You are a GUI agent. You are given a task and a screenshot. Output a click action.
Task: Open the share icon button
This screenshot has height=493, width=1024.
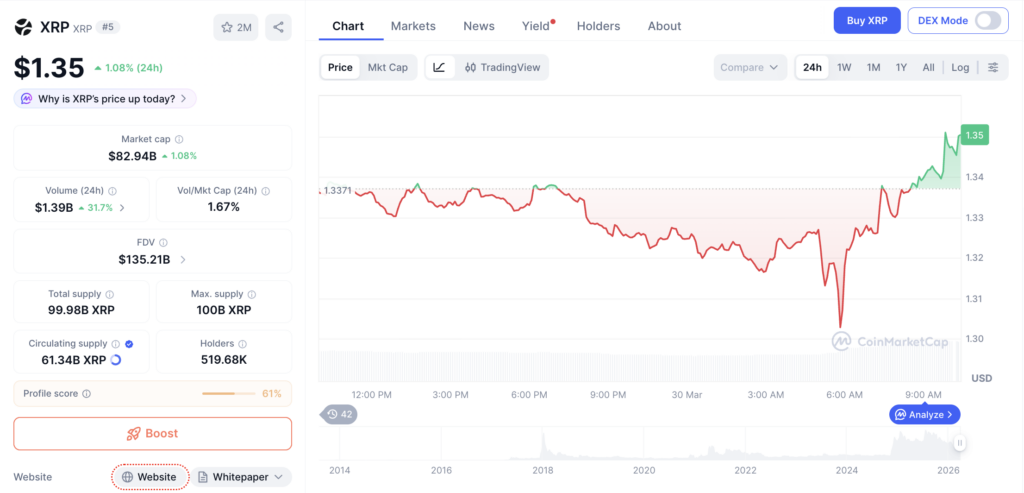278,27
